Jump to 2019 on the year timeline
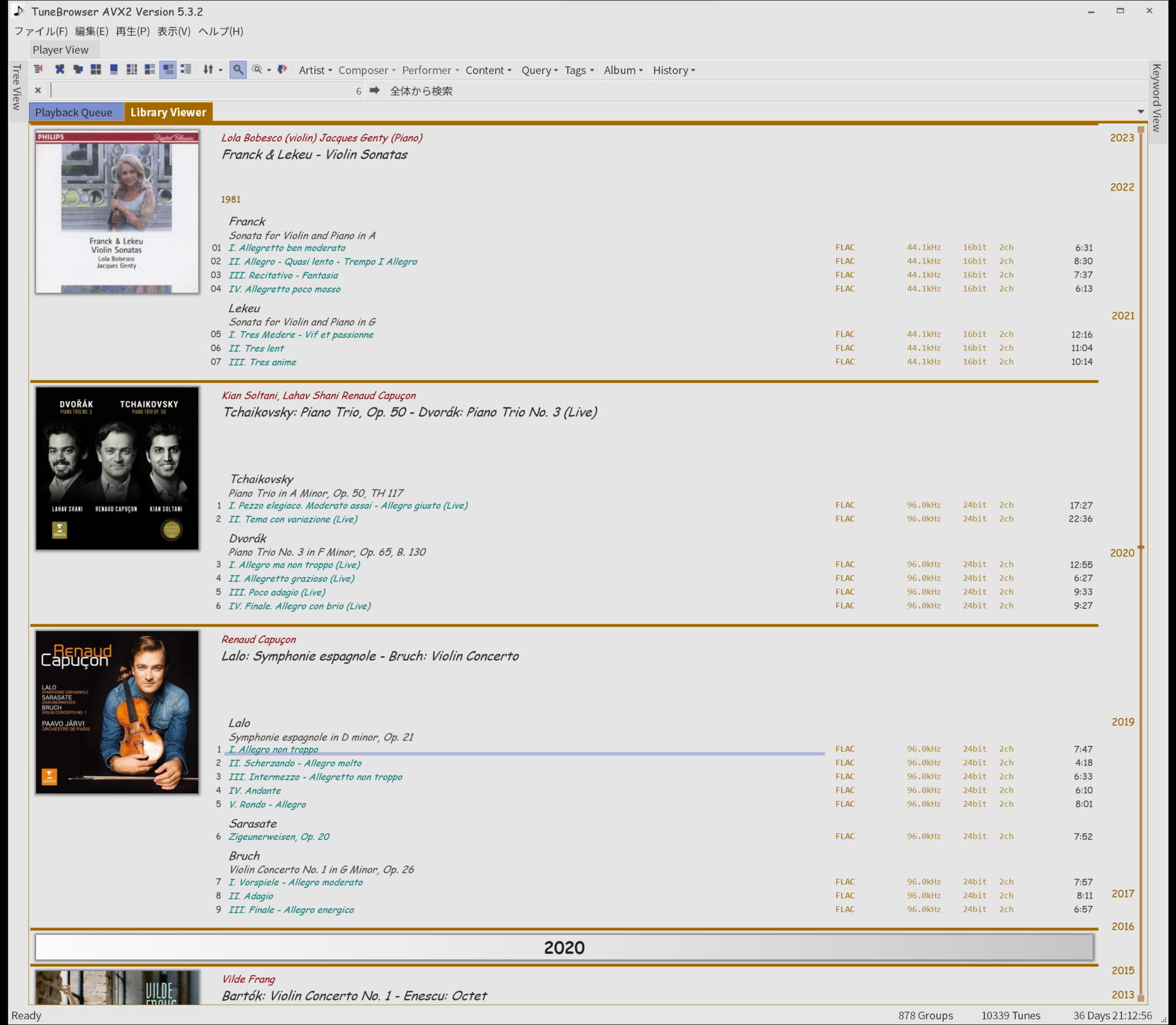This screenshot has height=1025, width=1176. [x=1123, y=722]
